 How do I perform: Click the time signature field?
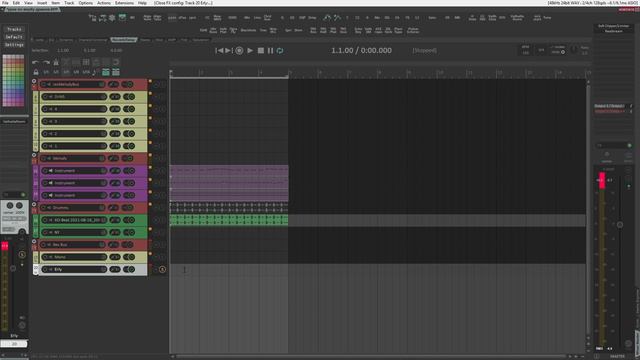point(541,50)
